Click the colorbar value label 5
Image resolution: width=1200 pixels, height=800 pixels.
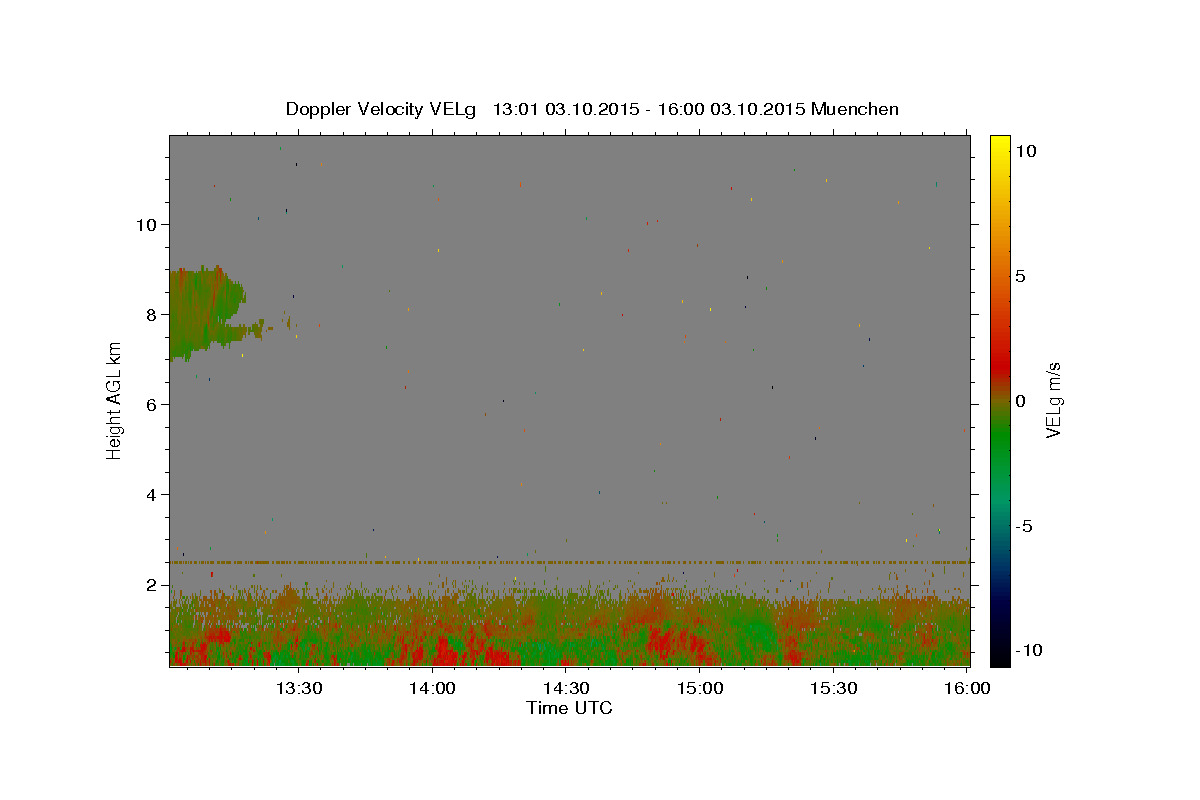click(x=1021, y=276)
